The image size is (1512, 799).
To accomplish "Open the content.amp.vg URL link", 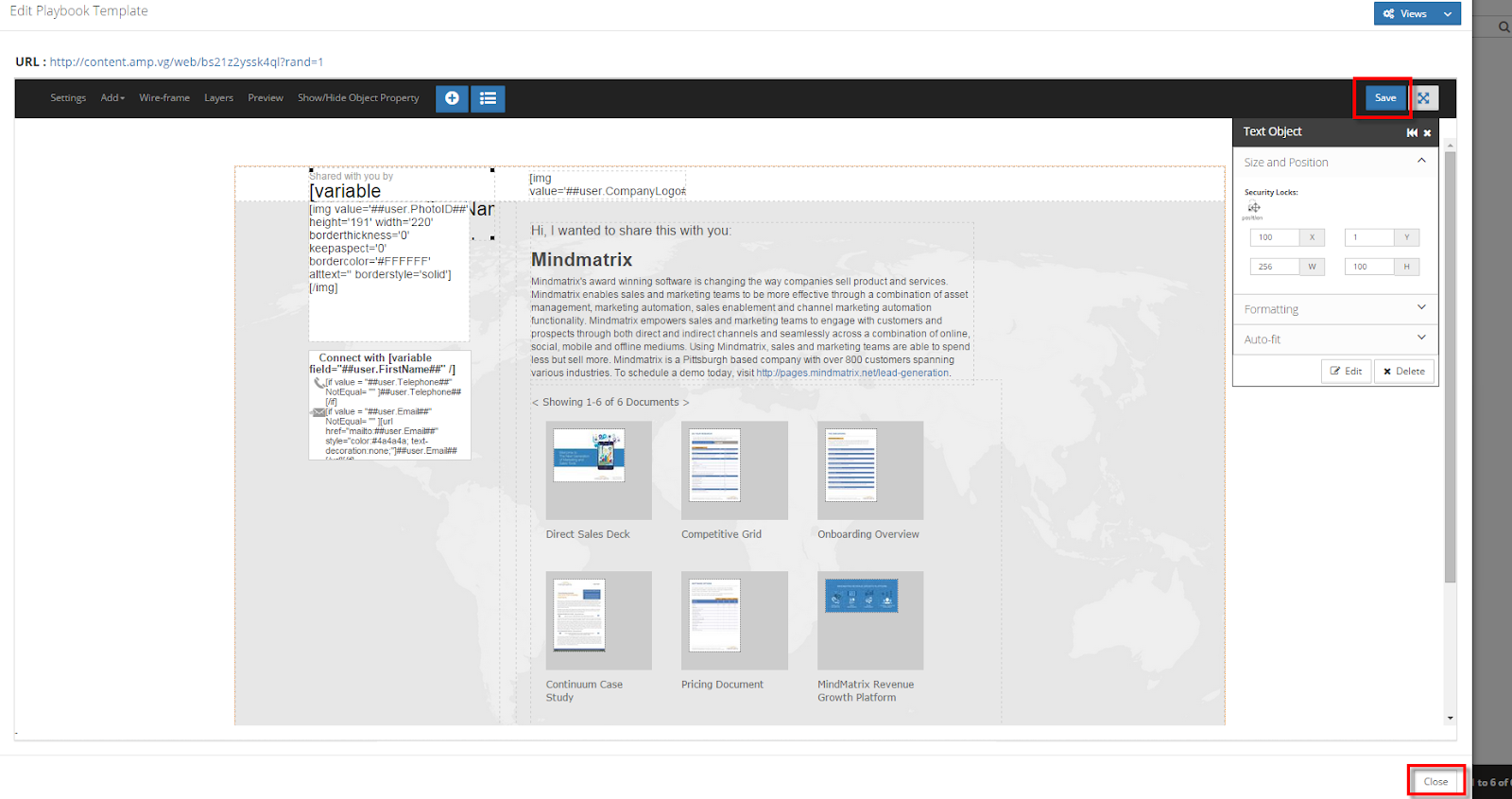I will click(x=186, y=62).
